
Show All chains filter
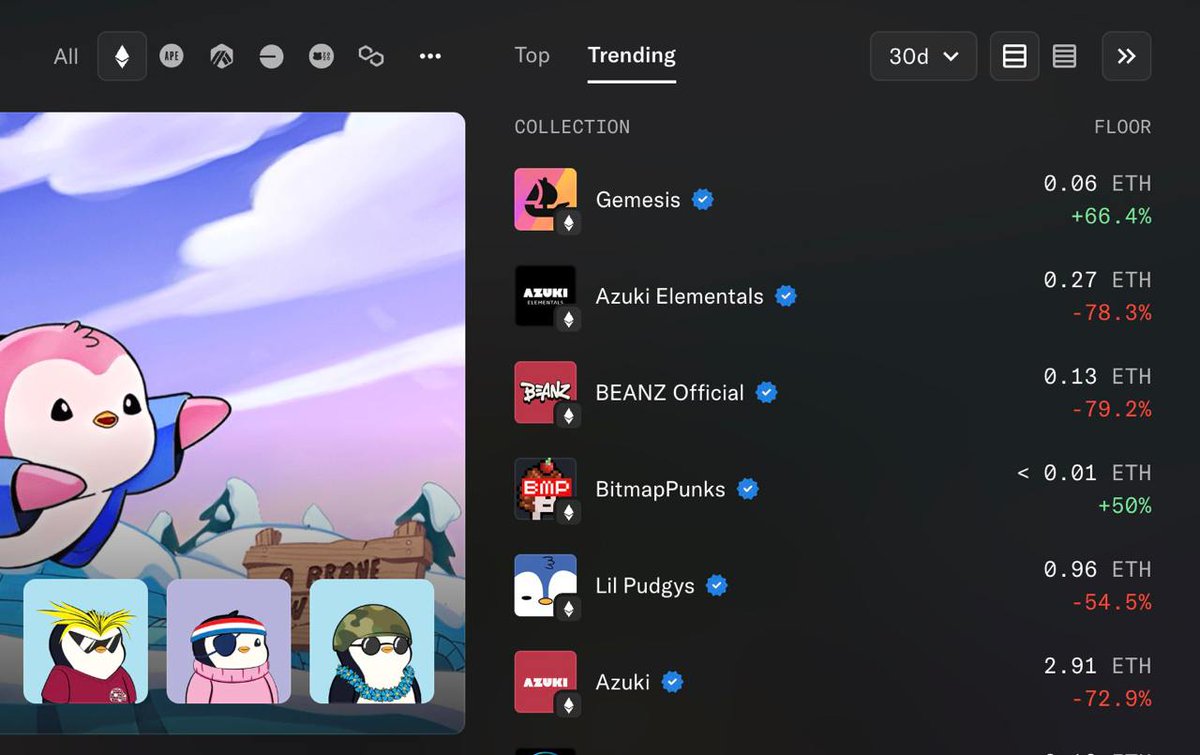click(x=66, y=56)
